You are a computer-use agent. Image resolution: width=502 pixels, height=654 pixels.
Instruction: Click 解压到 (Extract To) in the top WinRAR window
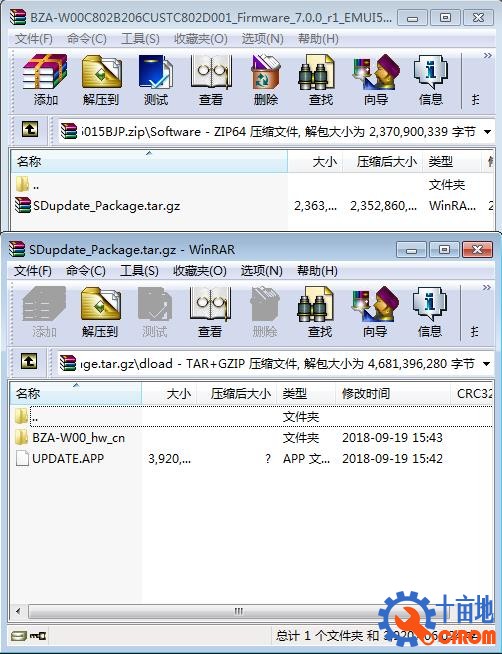(101, 79)
